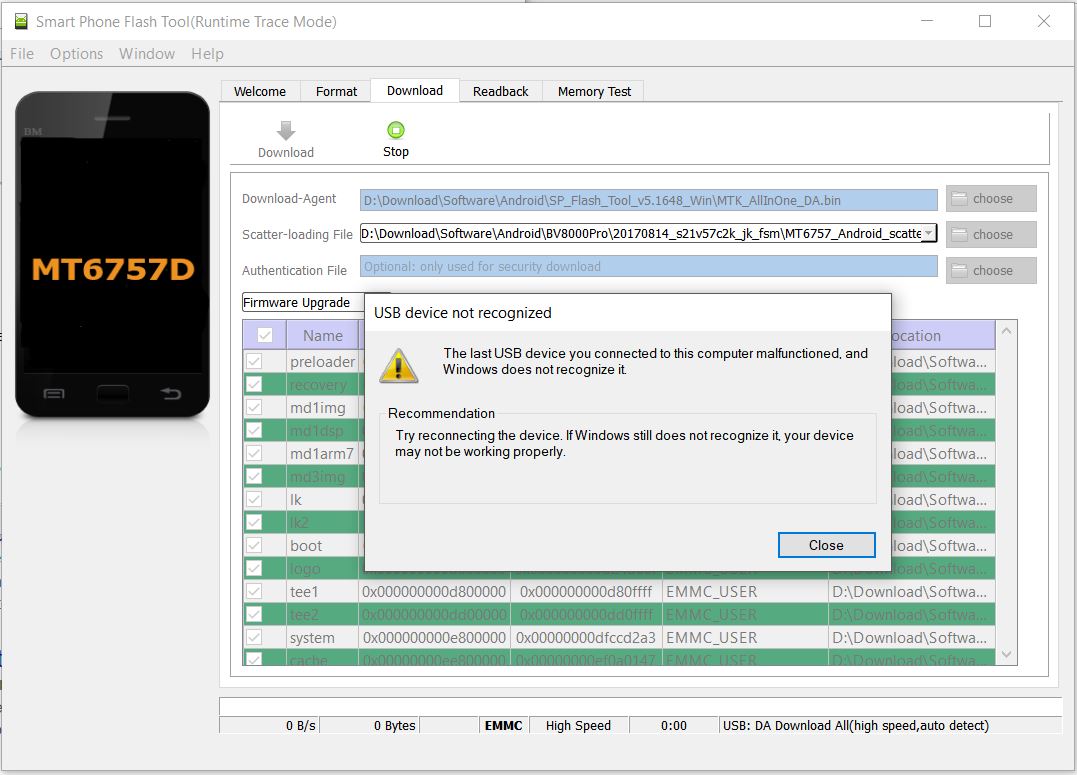Click the warning icon in the dialog
The width and height of the screenshot is (1077, 775).
[x=398, y=366]
